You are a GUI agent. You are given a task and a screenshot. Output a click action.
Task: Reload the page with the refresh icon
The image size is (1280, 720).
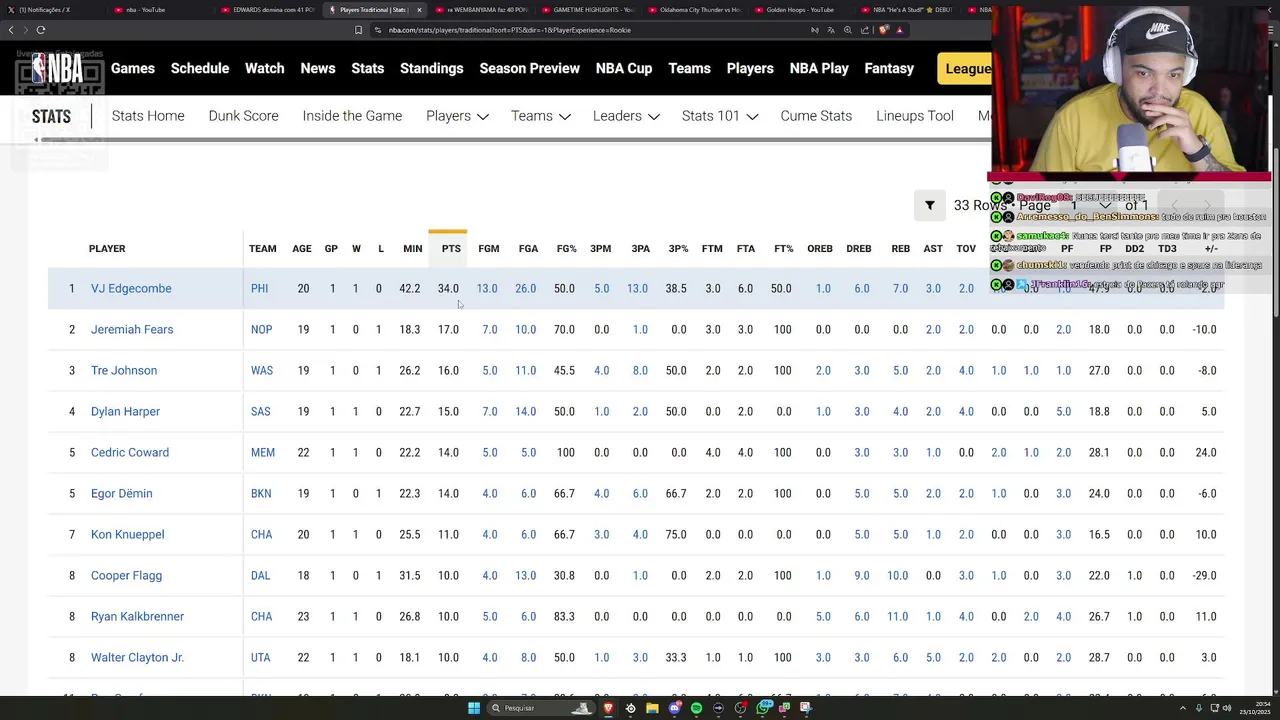click(x=40, y=30)
